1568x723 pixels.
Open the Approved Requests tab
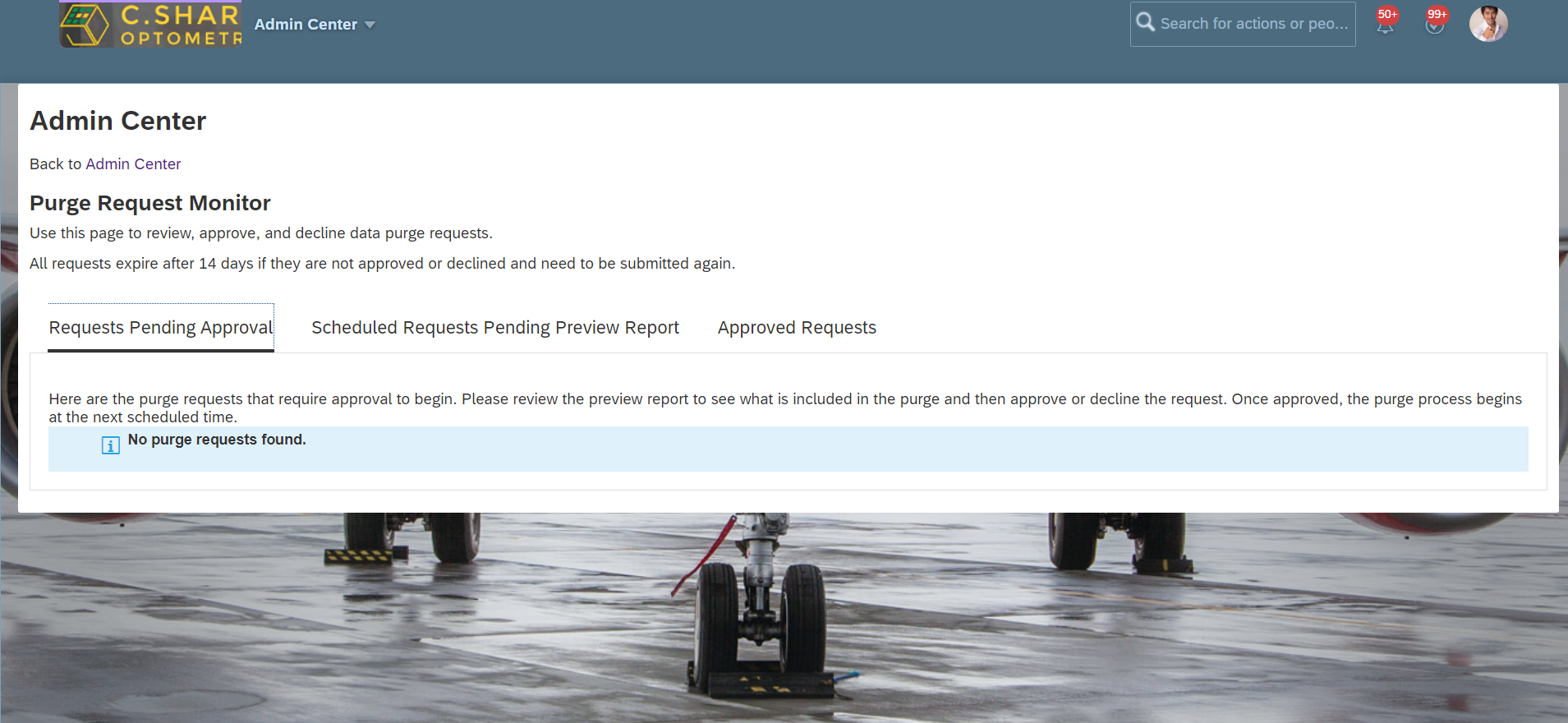click(797, 328)
